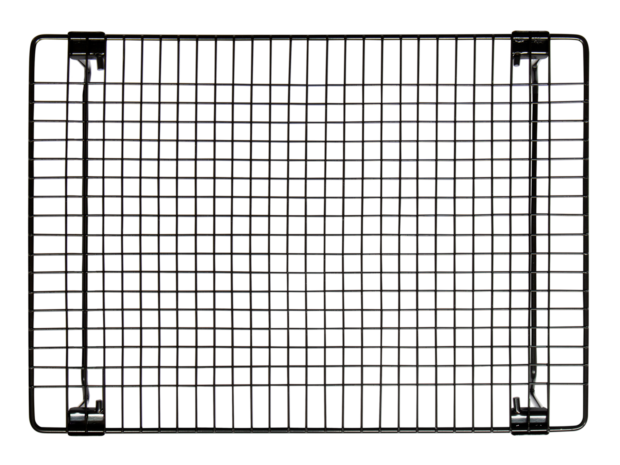Select the rack's top-left rounded corner

point(36,39)
